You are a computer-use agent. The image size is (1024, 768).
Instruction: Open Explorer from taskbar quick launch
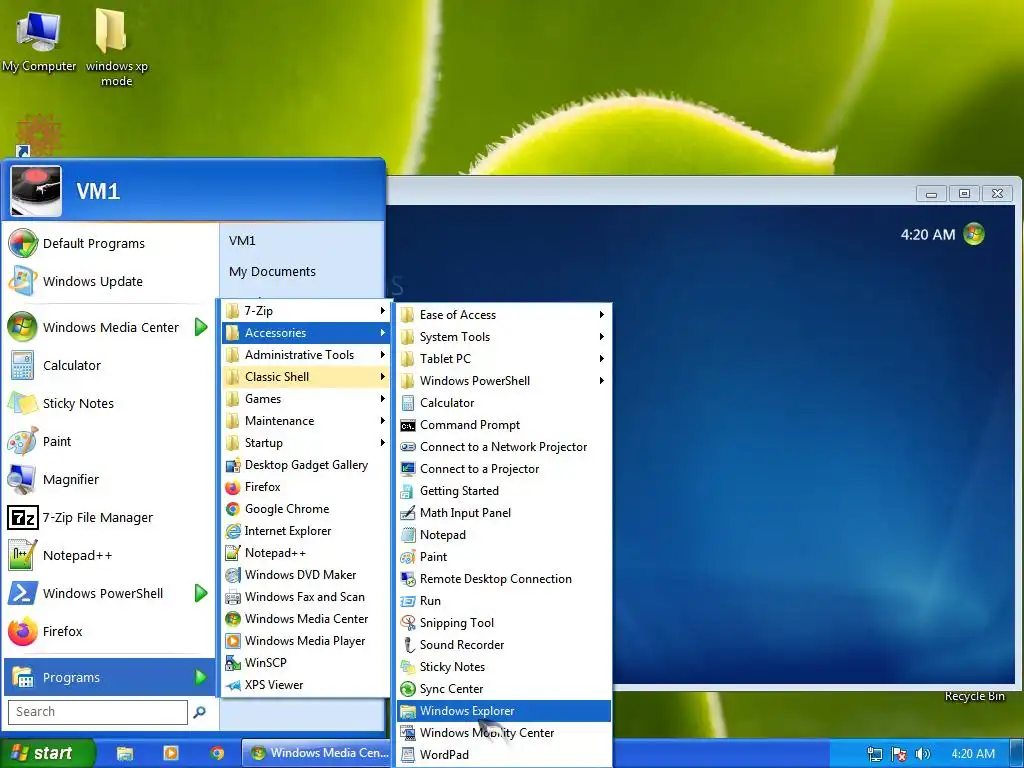tap(125, 754)
